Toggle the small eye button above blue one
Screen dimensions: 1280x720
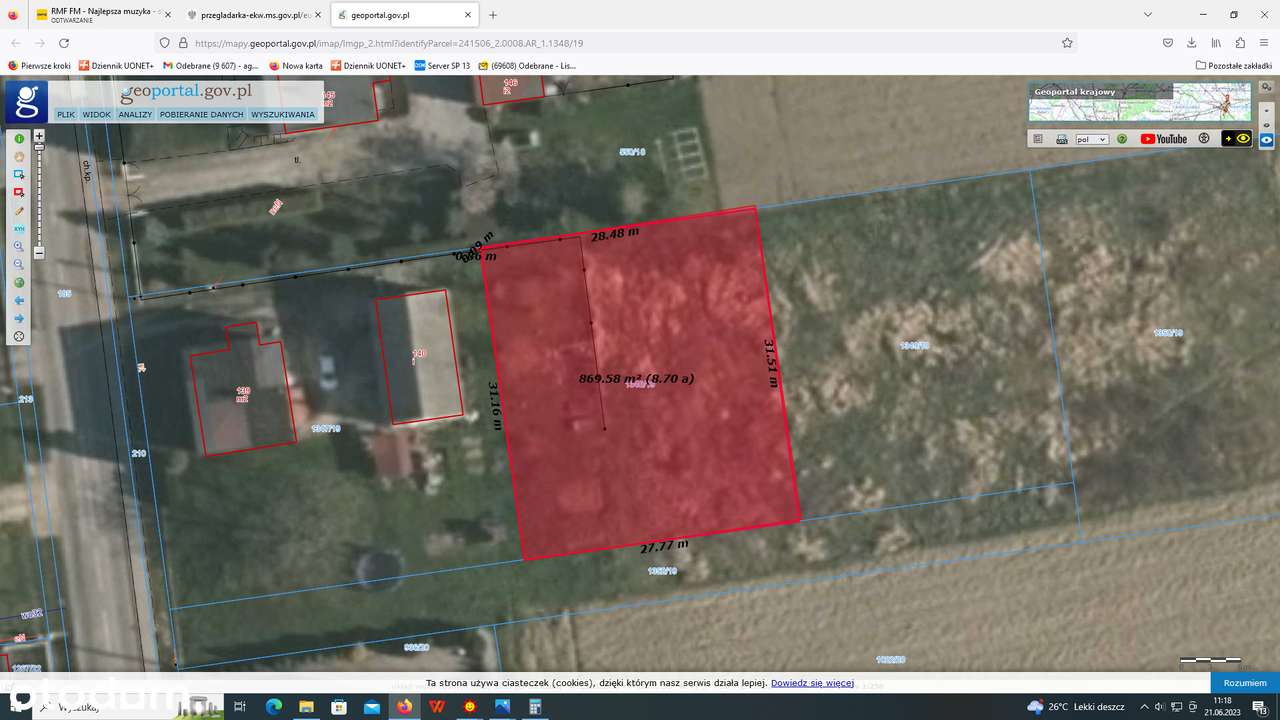click(1267, 124)
